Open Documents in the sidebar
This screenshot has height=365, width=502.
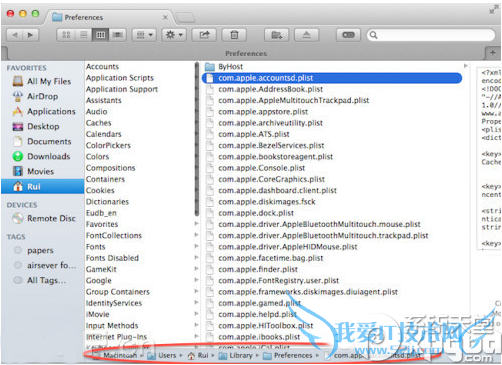coord(42,141)
